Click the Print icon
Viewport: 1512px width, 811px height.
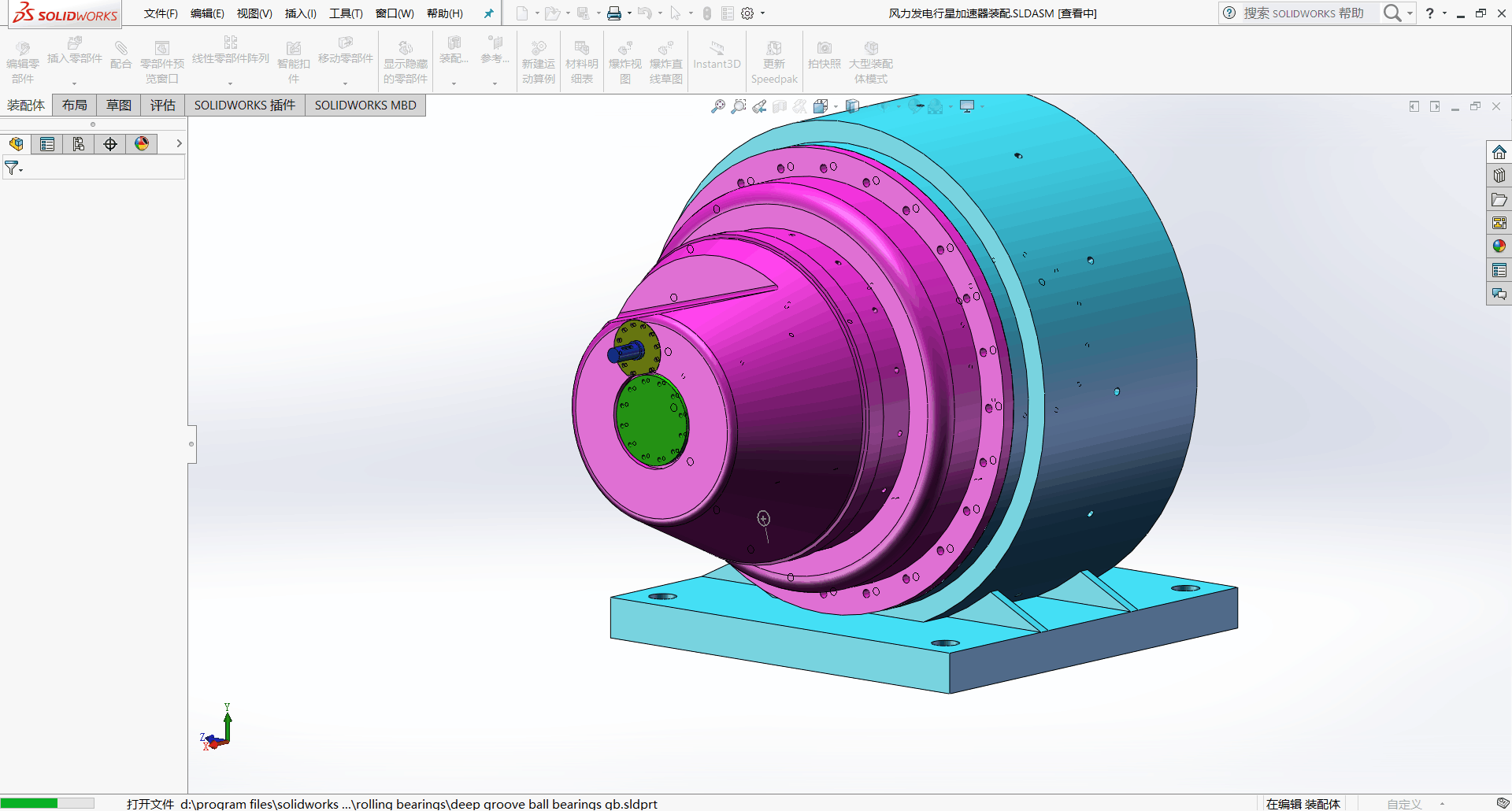614,13
